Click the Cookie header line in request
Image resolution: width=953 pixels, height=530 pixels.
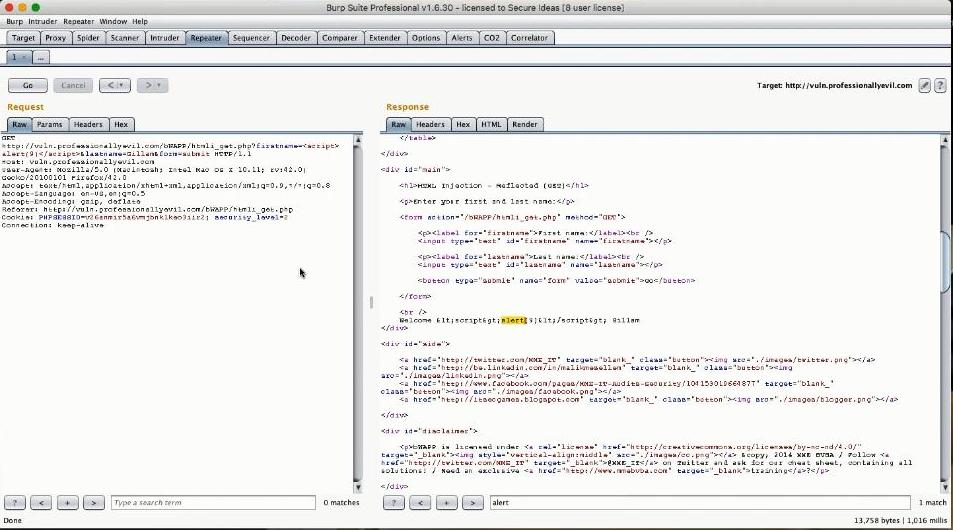point(145,217)
